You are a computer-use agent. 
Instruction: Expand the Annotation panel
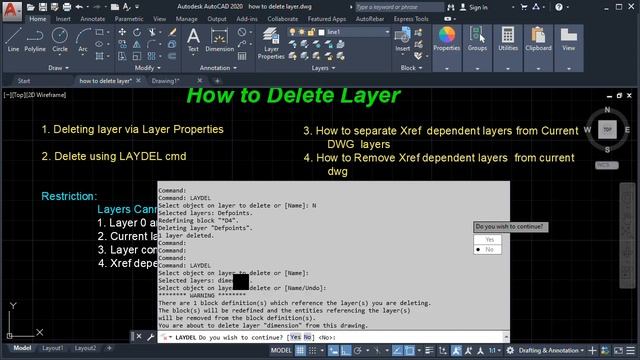pyautogui.click(x=218, y=68)
